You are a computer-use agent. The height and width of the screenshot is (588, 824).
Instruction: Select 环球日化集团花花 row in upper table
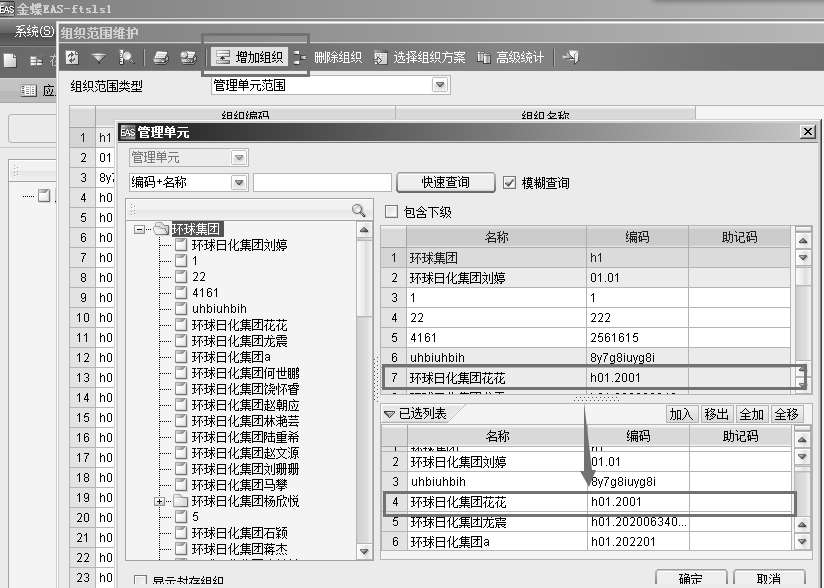pos(586,378)
